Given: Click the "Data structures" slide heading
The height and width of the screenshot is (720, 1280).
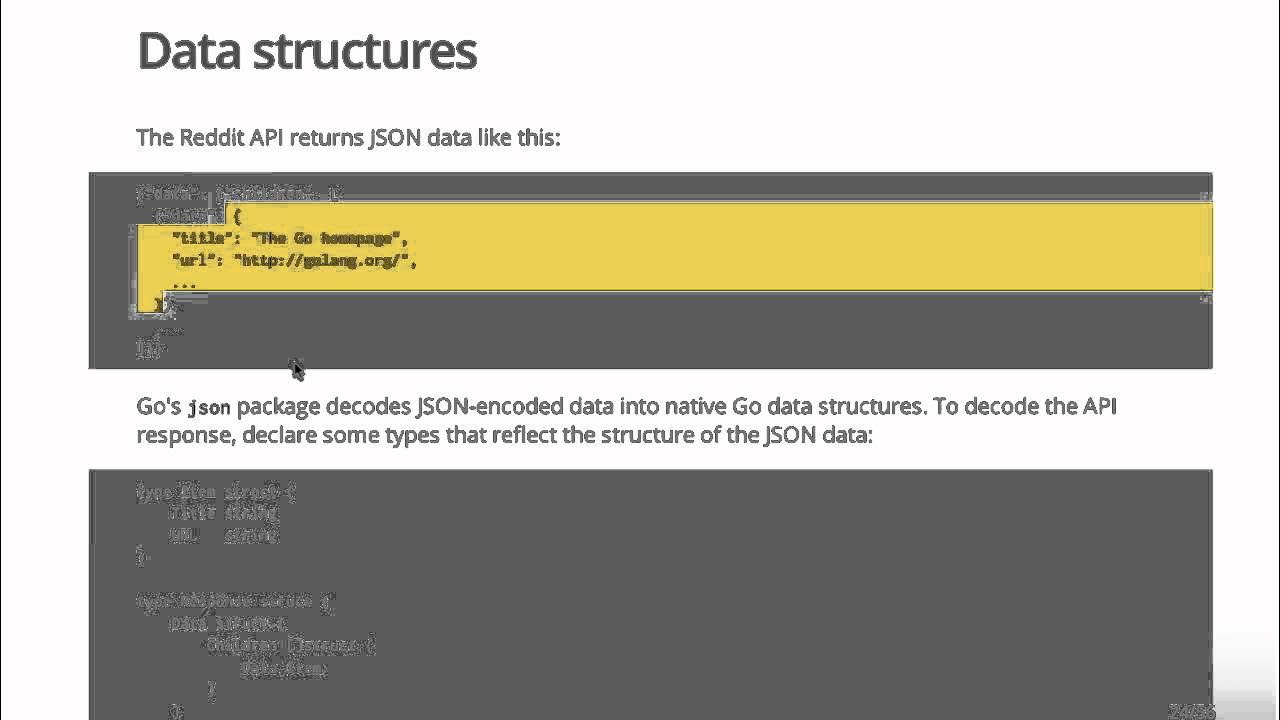Looking at the screenshot, I should pos(307,51).
